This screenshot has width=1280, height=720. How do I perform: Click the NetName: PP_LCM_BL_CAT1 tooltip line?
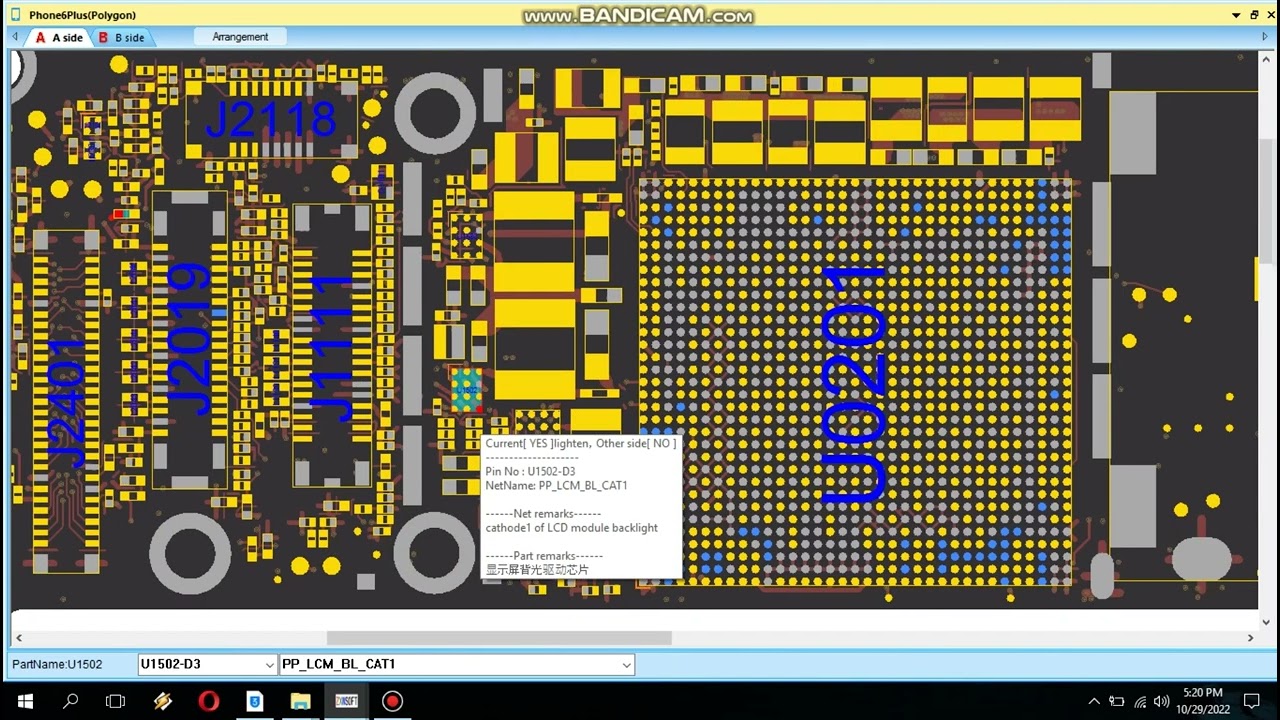pos(556,486)
